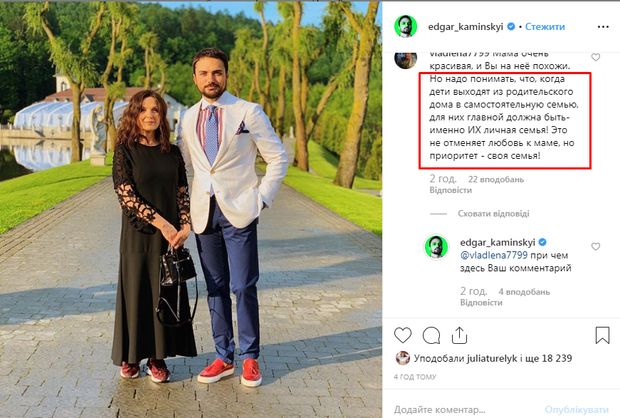
Task: Like the post with the heart icon
Action: [402, 334]
